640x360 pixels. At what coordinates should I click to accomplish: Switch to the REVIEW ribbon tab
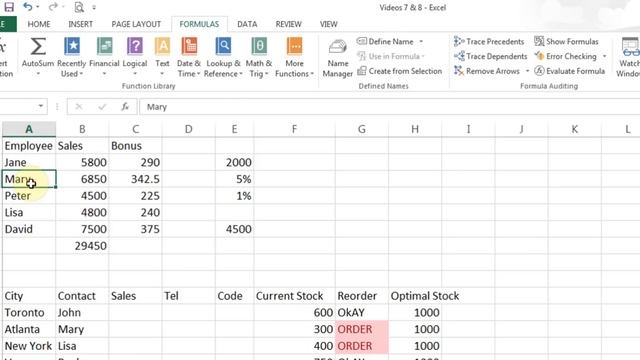pos(288,24)
